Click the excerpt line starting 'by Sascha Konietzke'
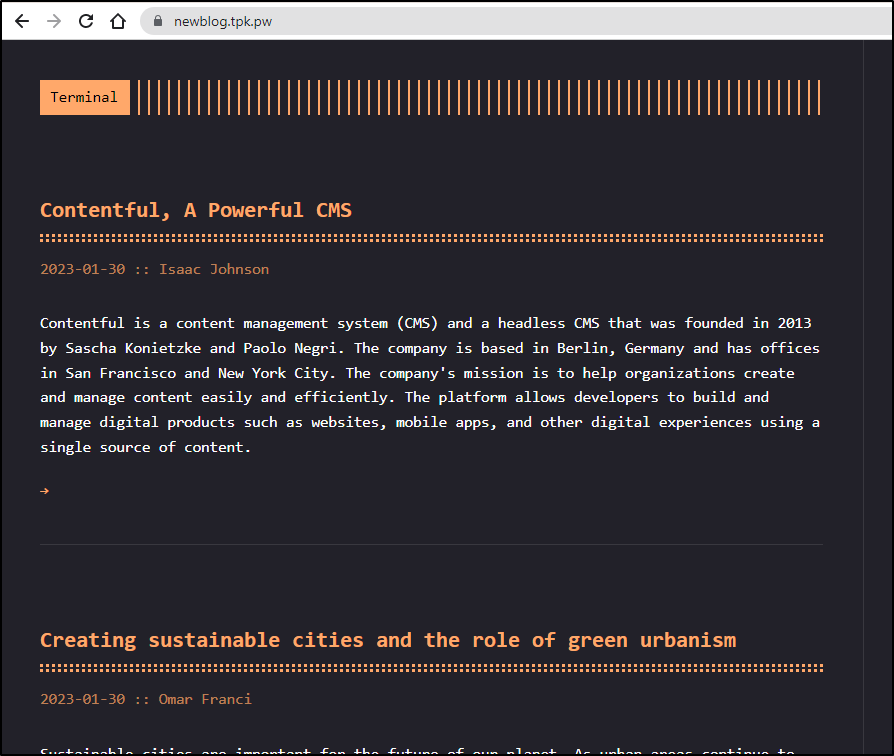 coord(430,348)
